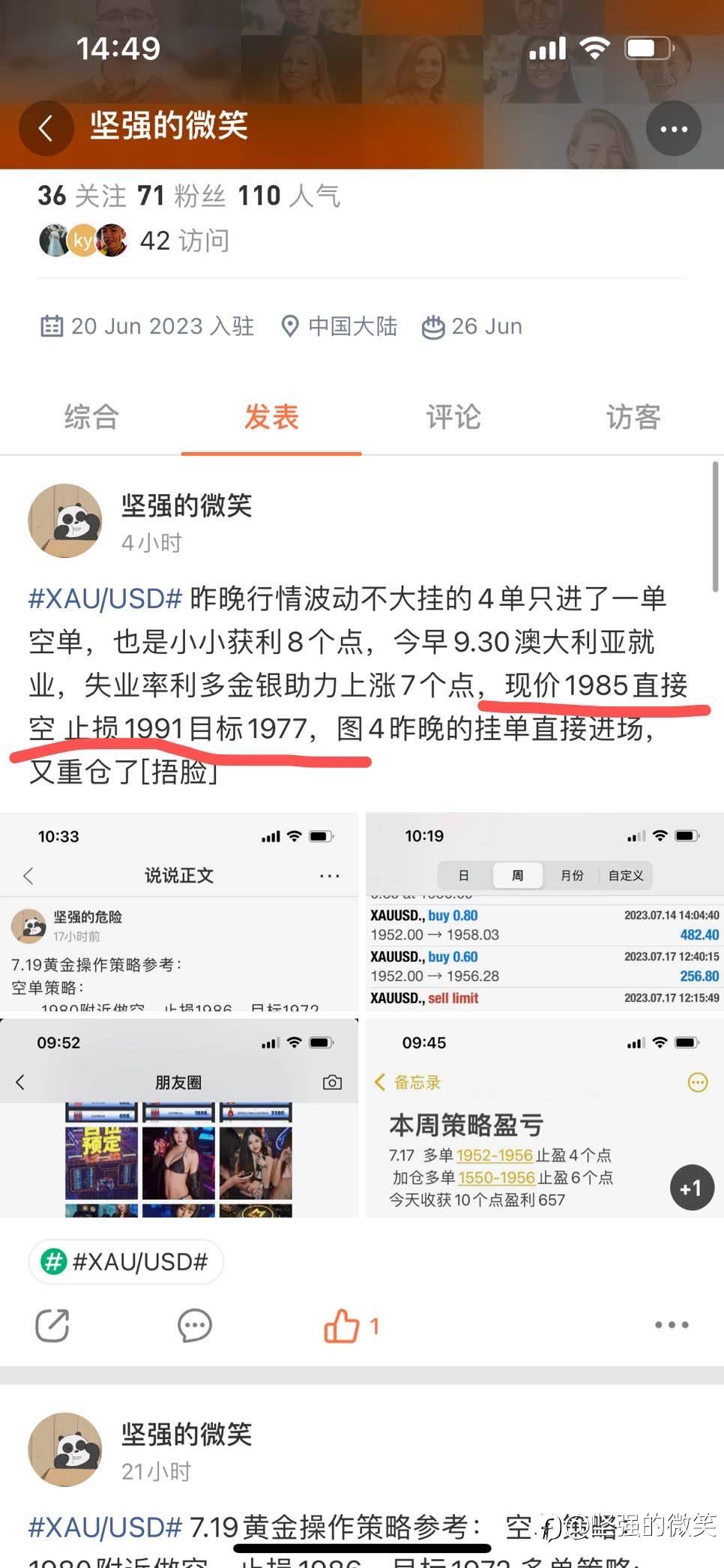Open the #XAU/USD# topic tag chip
724x1568 pixels.
click(x=126, y=1262)
